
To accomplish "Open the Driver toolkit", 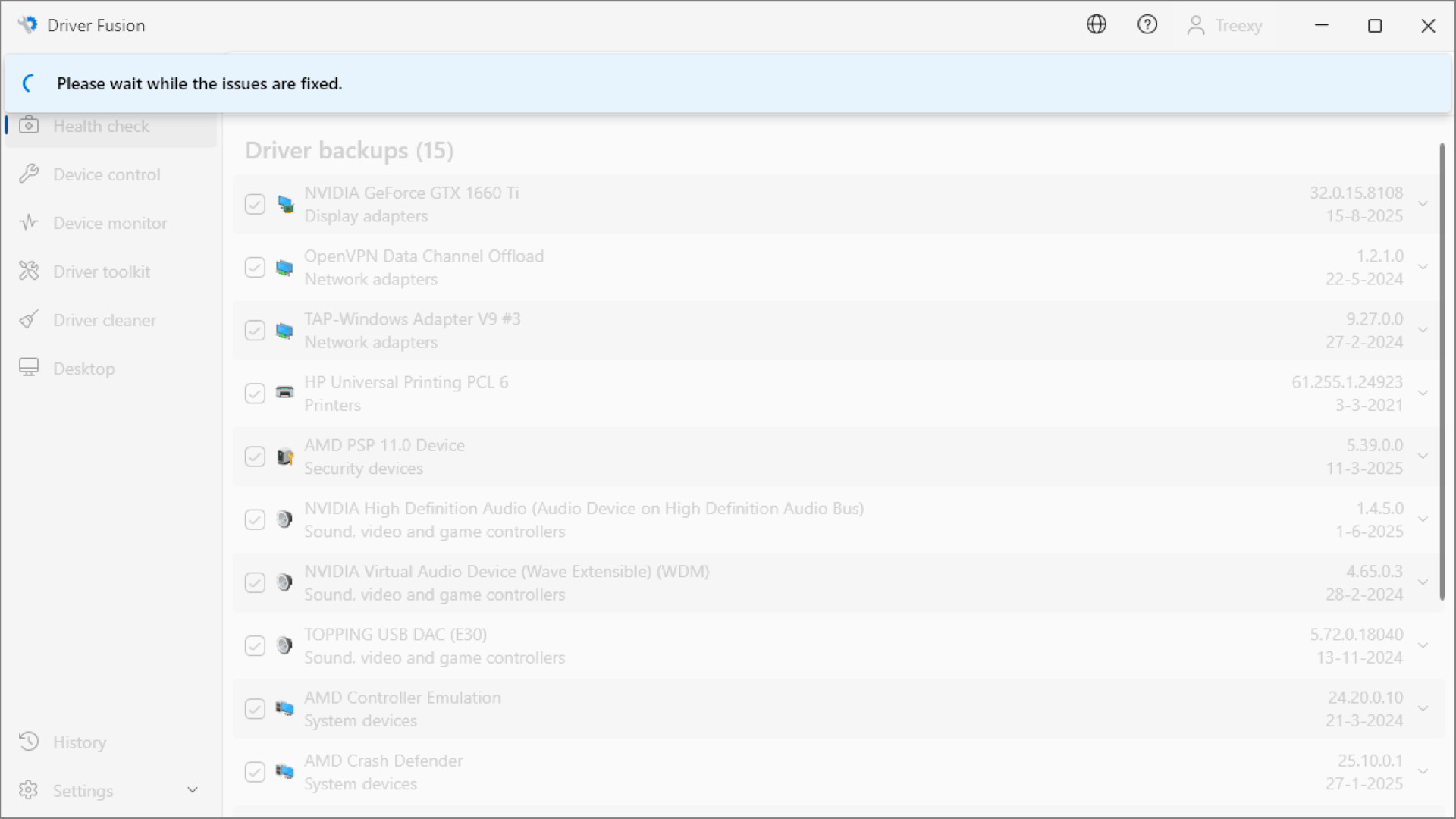I will pos(102,271).
